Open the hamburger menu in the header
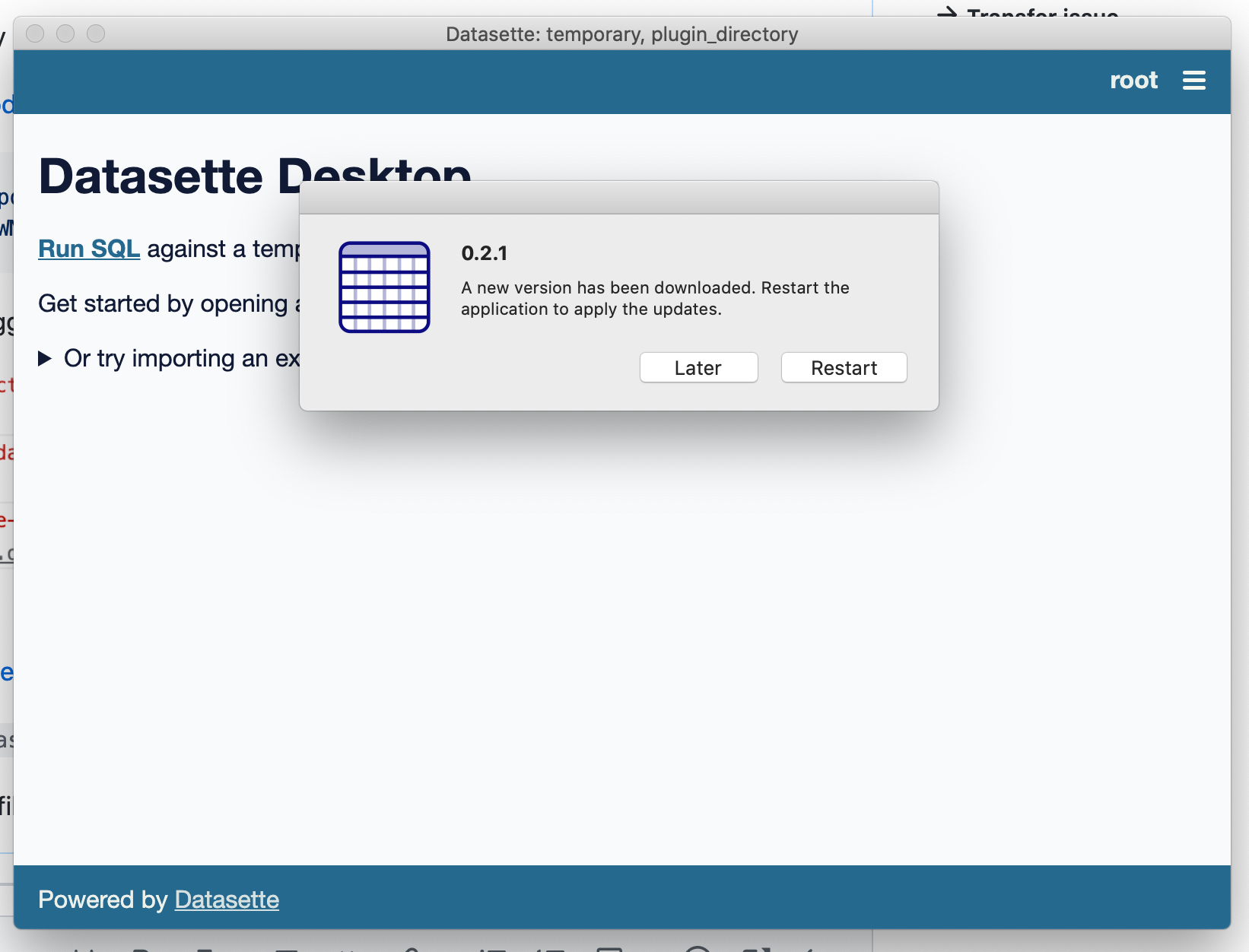The image size is (1249, 952). pyautogui.click(x=1193, y=80)
